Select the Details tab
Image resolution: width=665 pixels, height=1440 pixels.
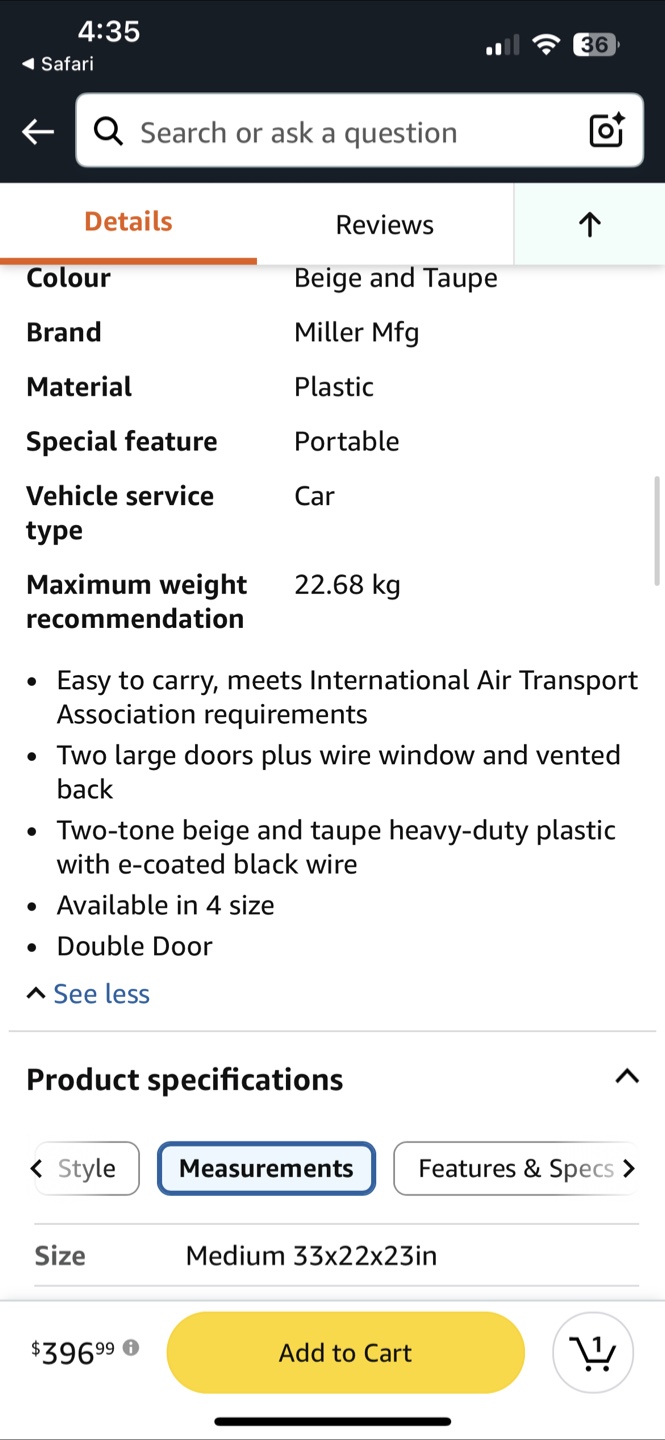point(128,222)
